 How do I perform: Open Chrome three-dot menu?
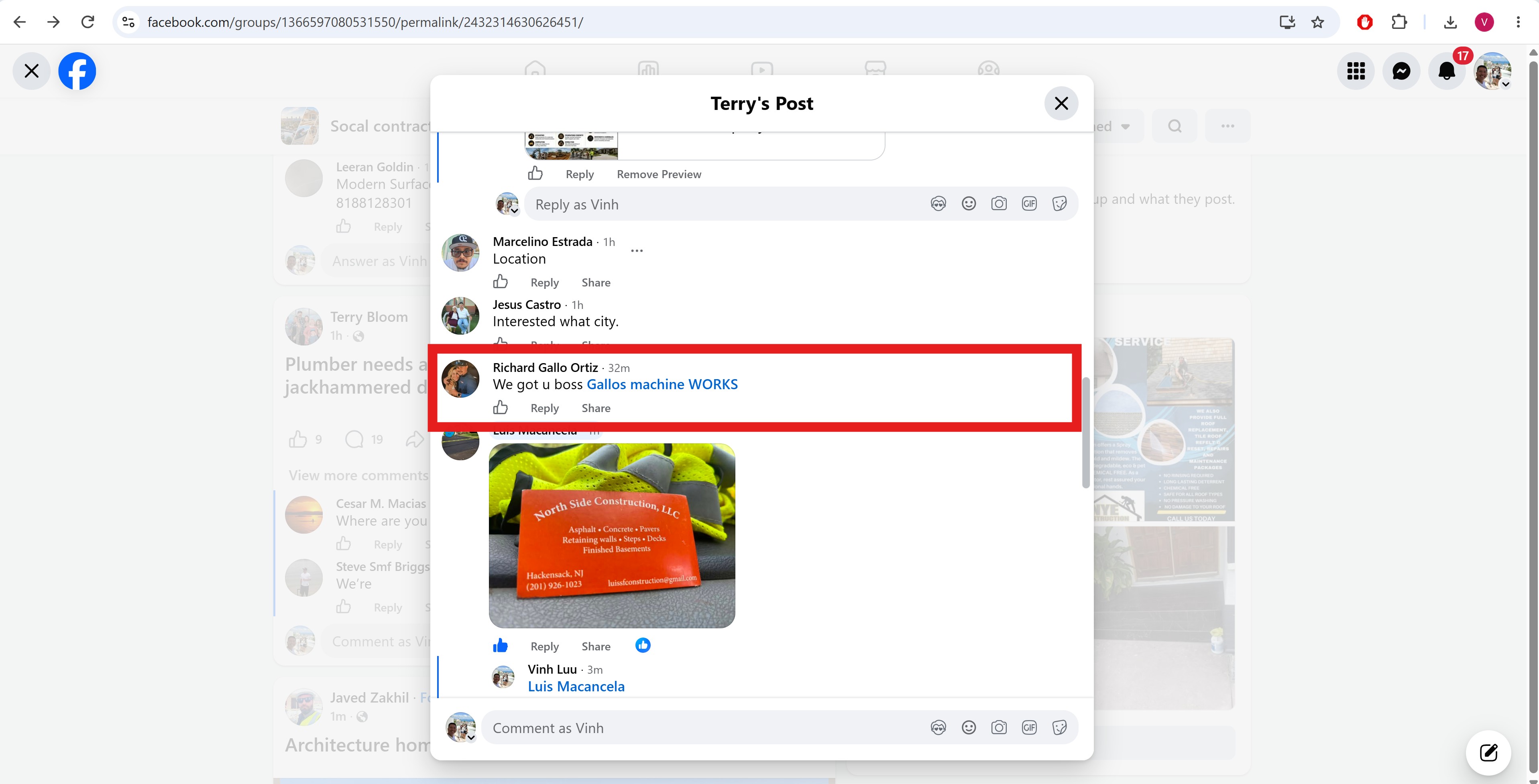1518,22
